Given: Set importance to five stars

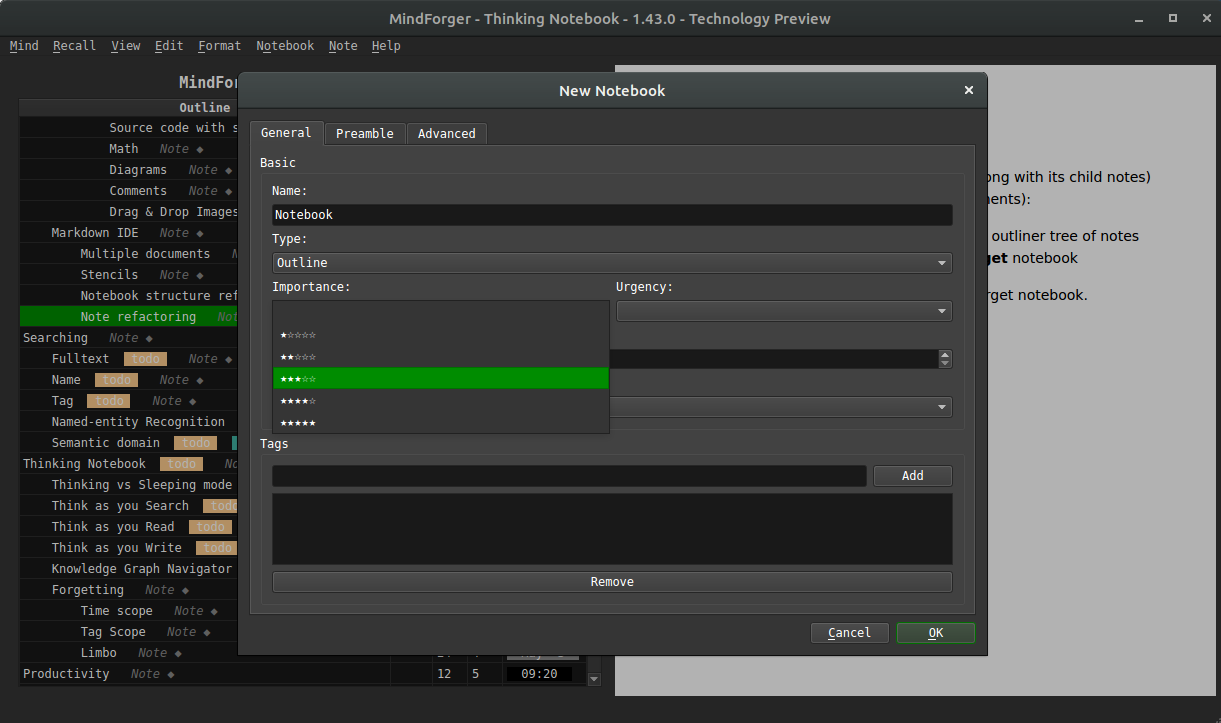Looking at the screenshot, I should (440, 423).
